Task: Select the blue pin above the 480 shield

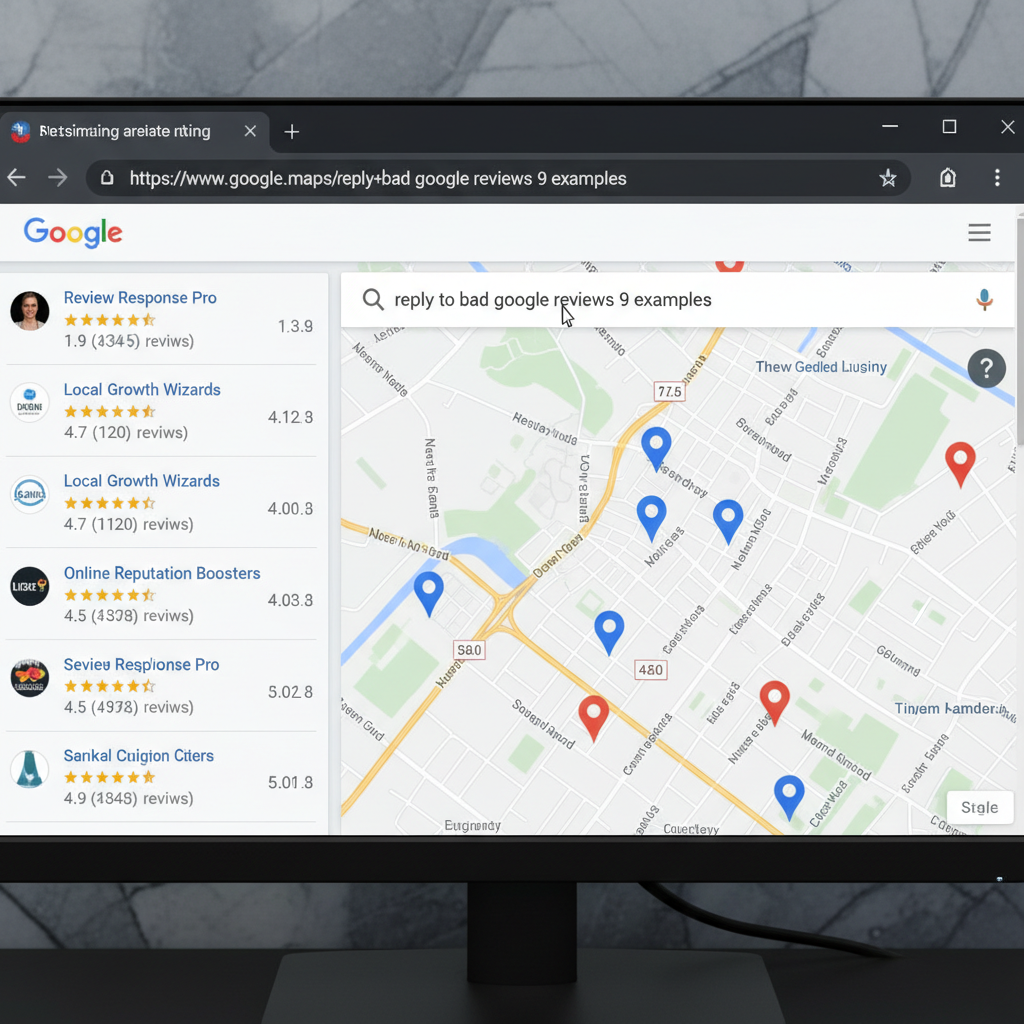Action: point(609,632)
